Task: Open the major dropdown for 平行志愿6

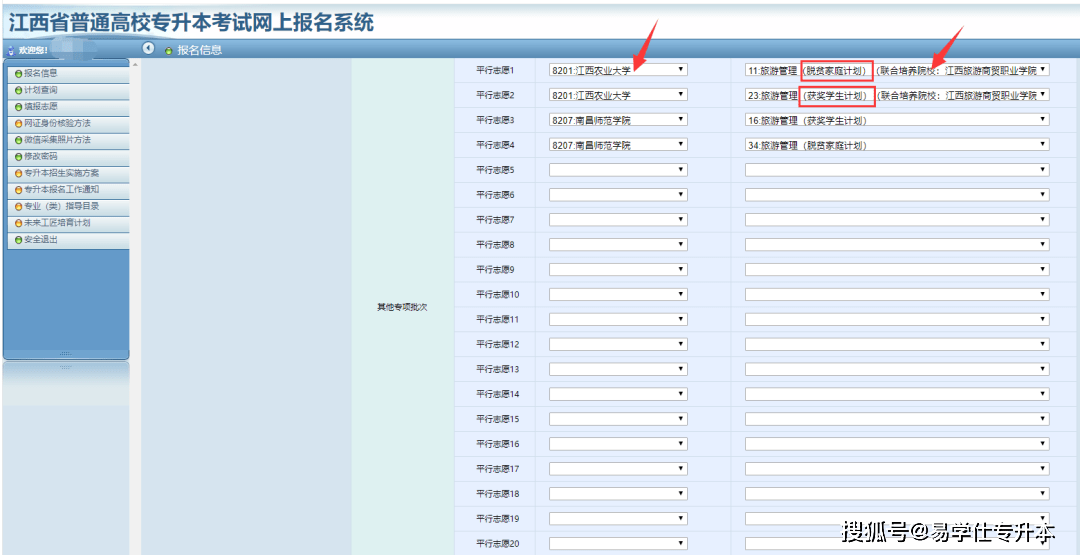Action: point(897,195)
